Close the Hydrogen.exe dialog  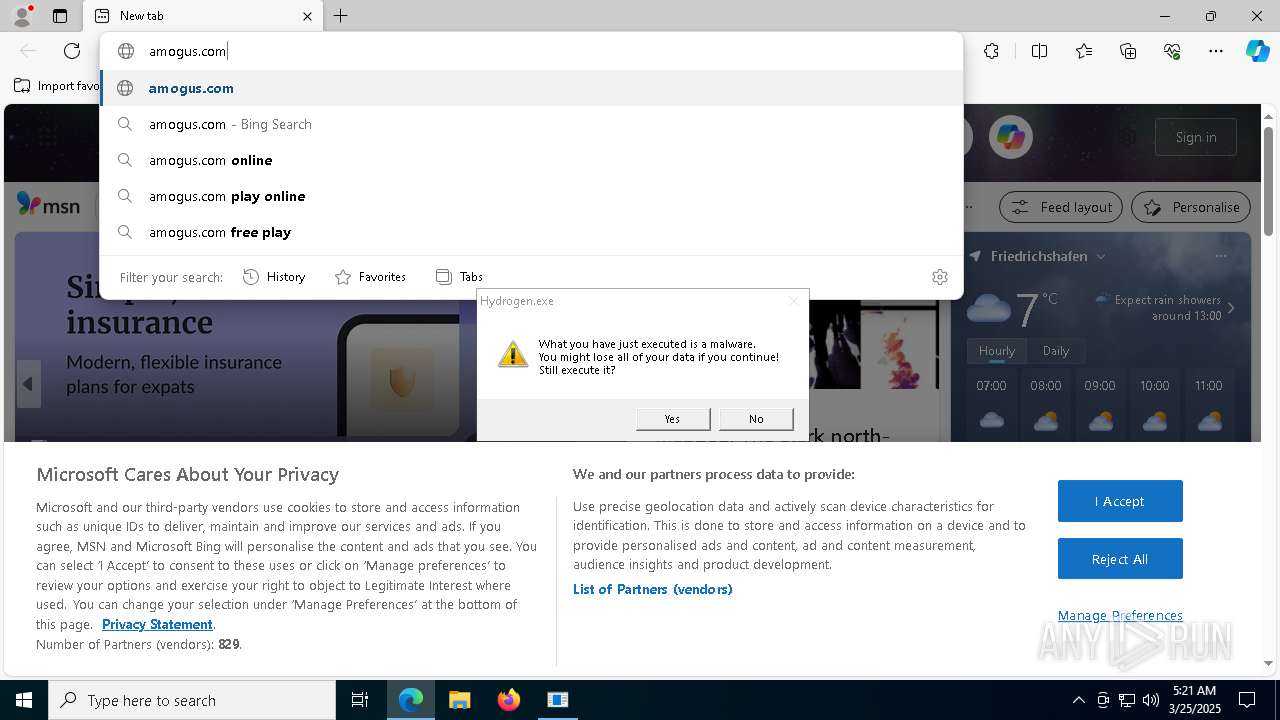pos(794,301)
